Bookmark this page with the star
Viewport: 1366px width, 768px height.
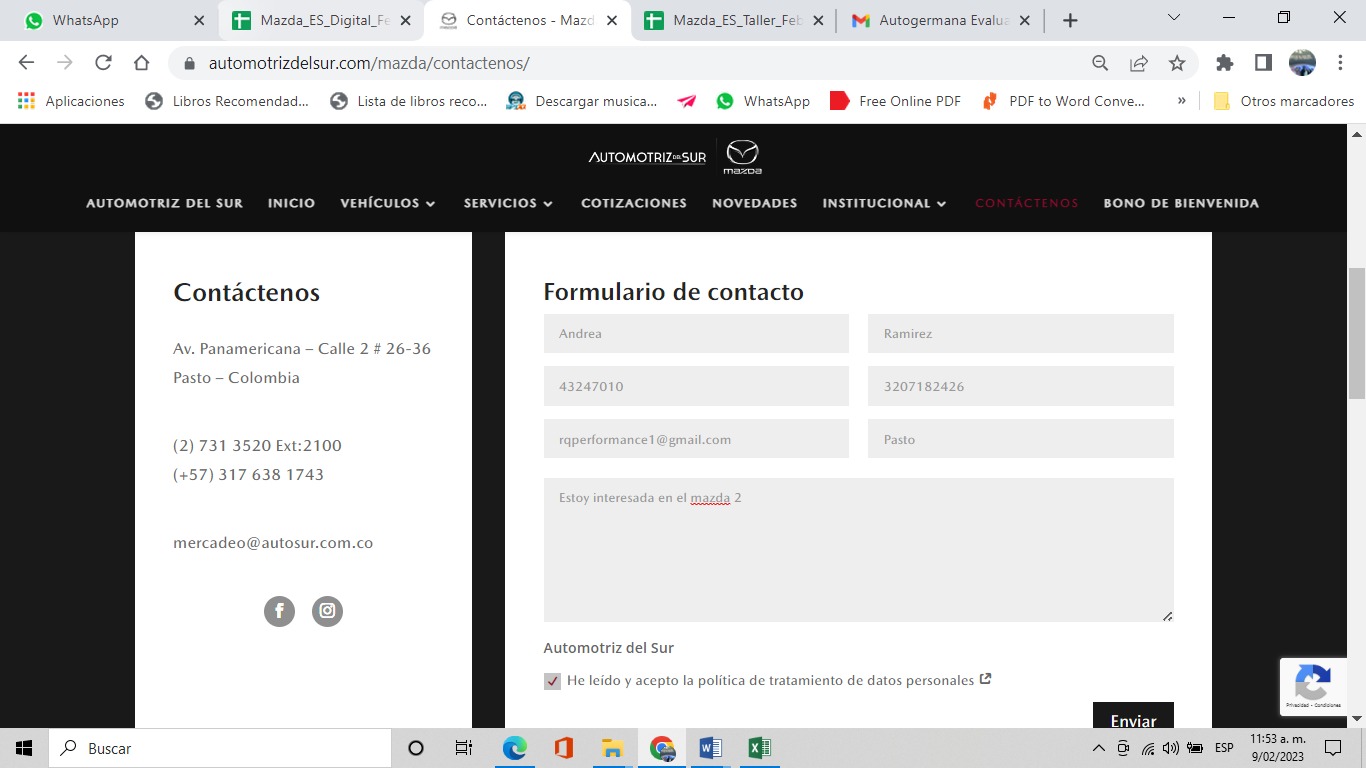click(1177, 63)
